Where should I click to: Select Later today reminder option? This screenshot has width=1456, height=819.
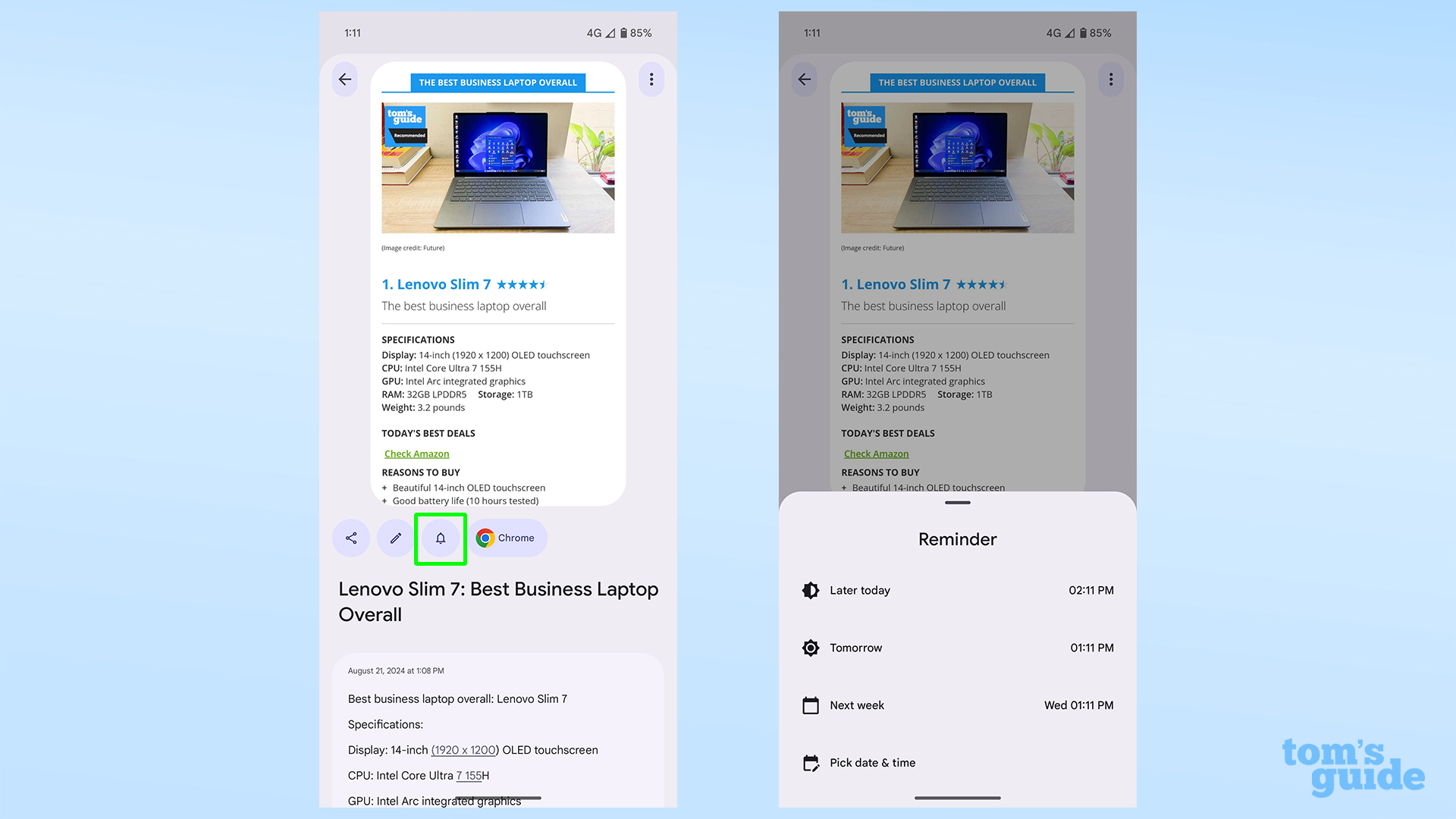pos(957,590)
